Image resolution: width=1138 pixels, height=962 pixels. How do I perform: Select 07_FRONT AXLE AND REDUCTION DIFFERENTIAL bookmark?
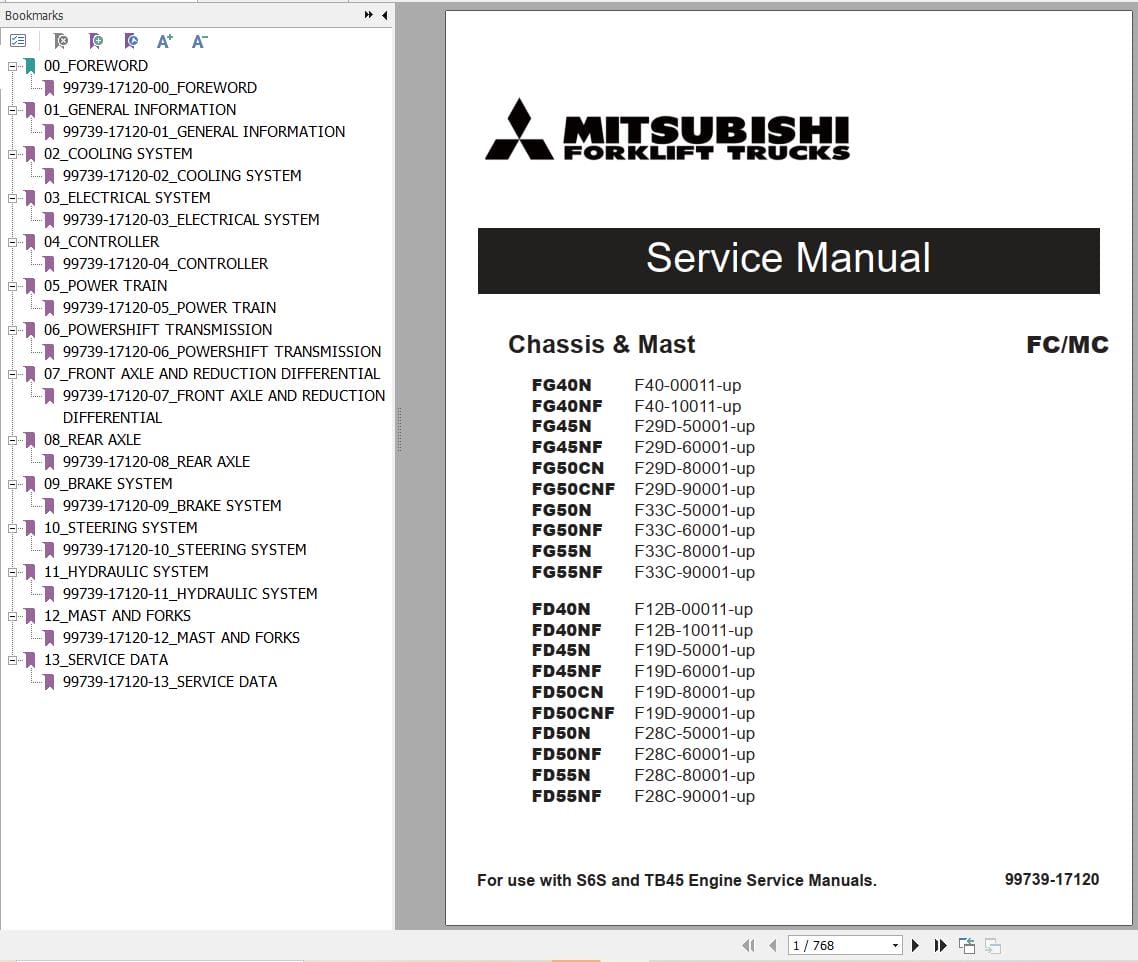212,374
